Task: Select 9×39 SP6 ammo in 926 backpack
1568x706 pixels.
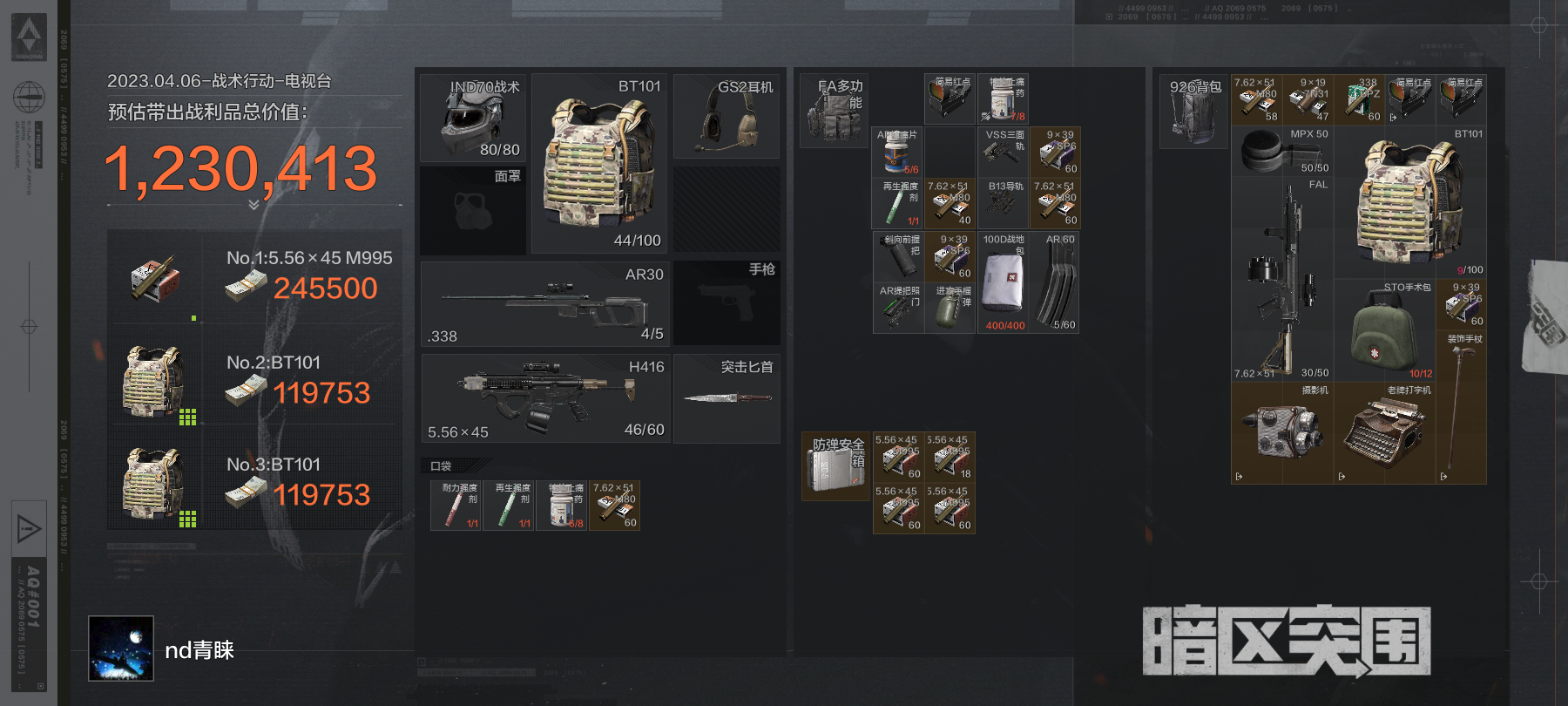Action: (x=1462, y=304)
